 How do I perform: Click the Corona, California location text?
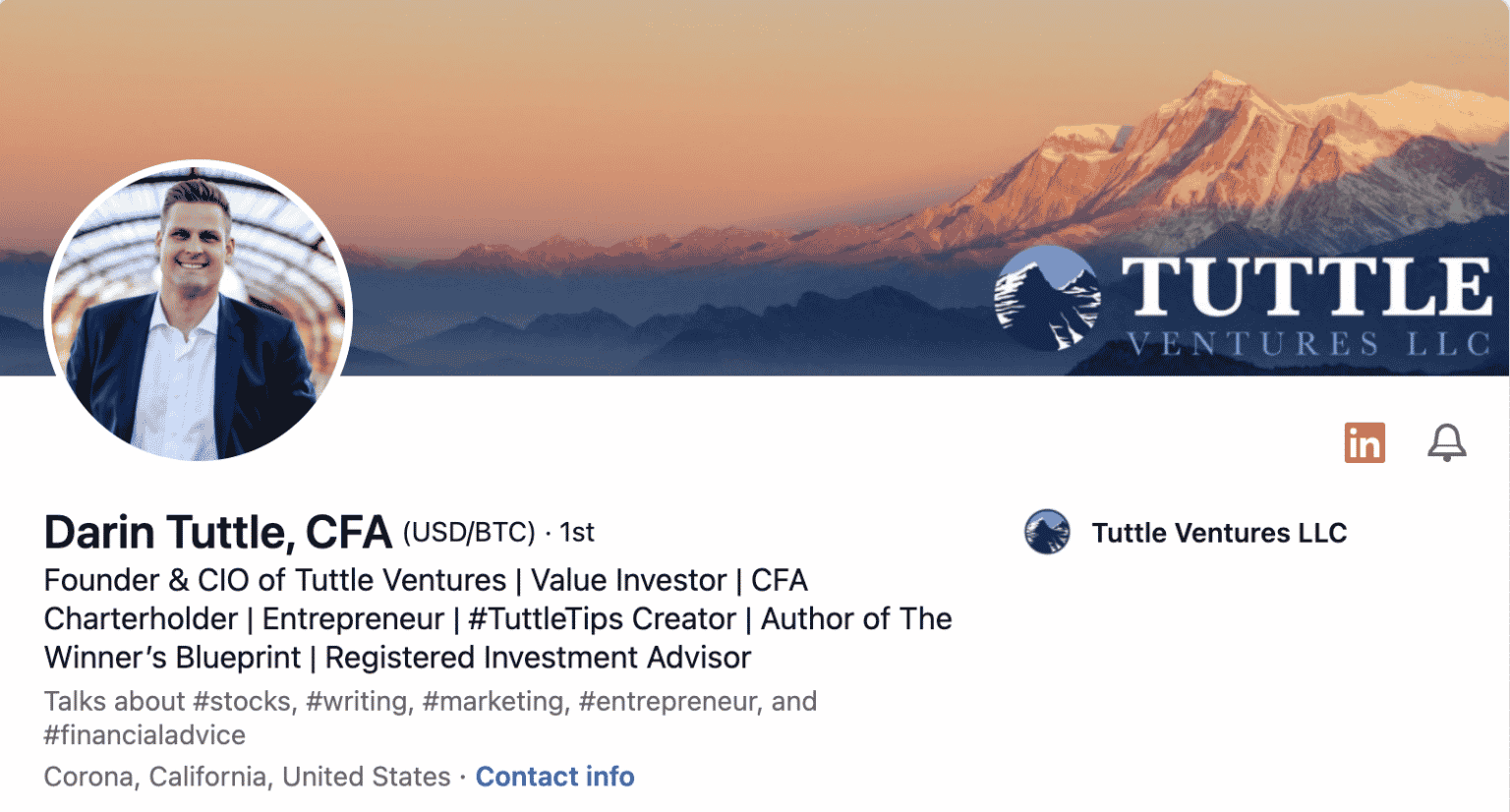247,777
